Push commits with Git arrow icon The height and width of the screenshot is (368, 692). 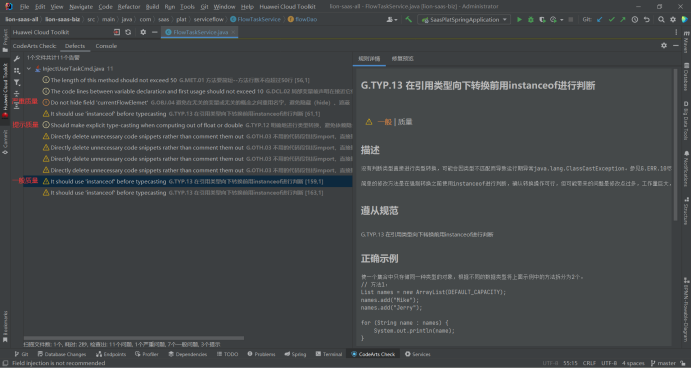(x=623, y=19)
